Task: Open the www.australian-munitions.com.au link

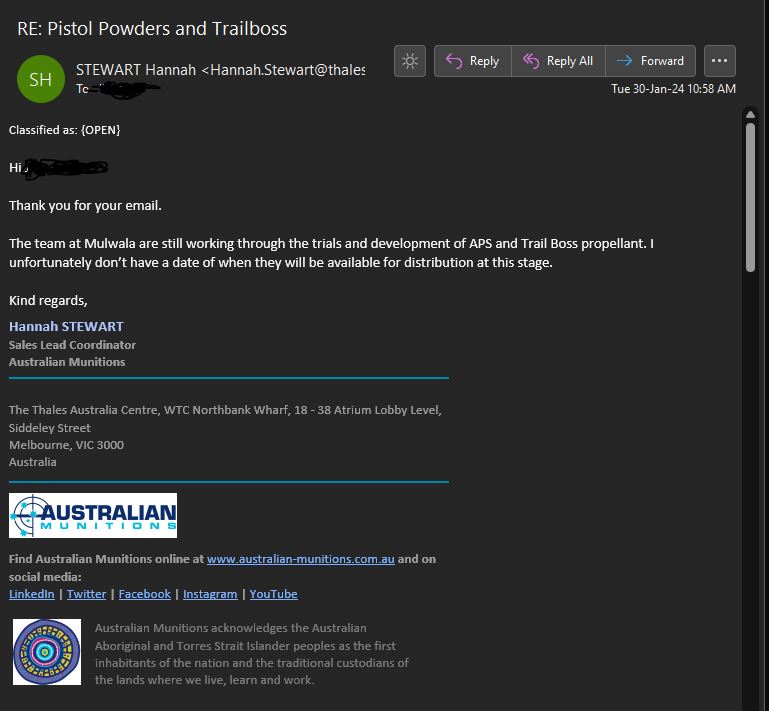Action: coord(300,559)
